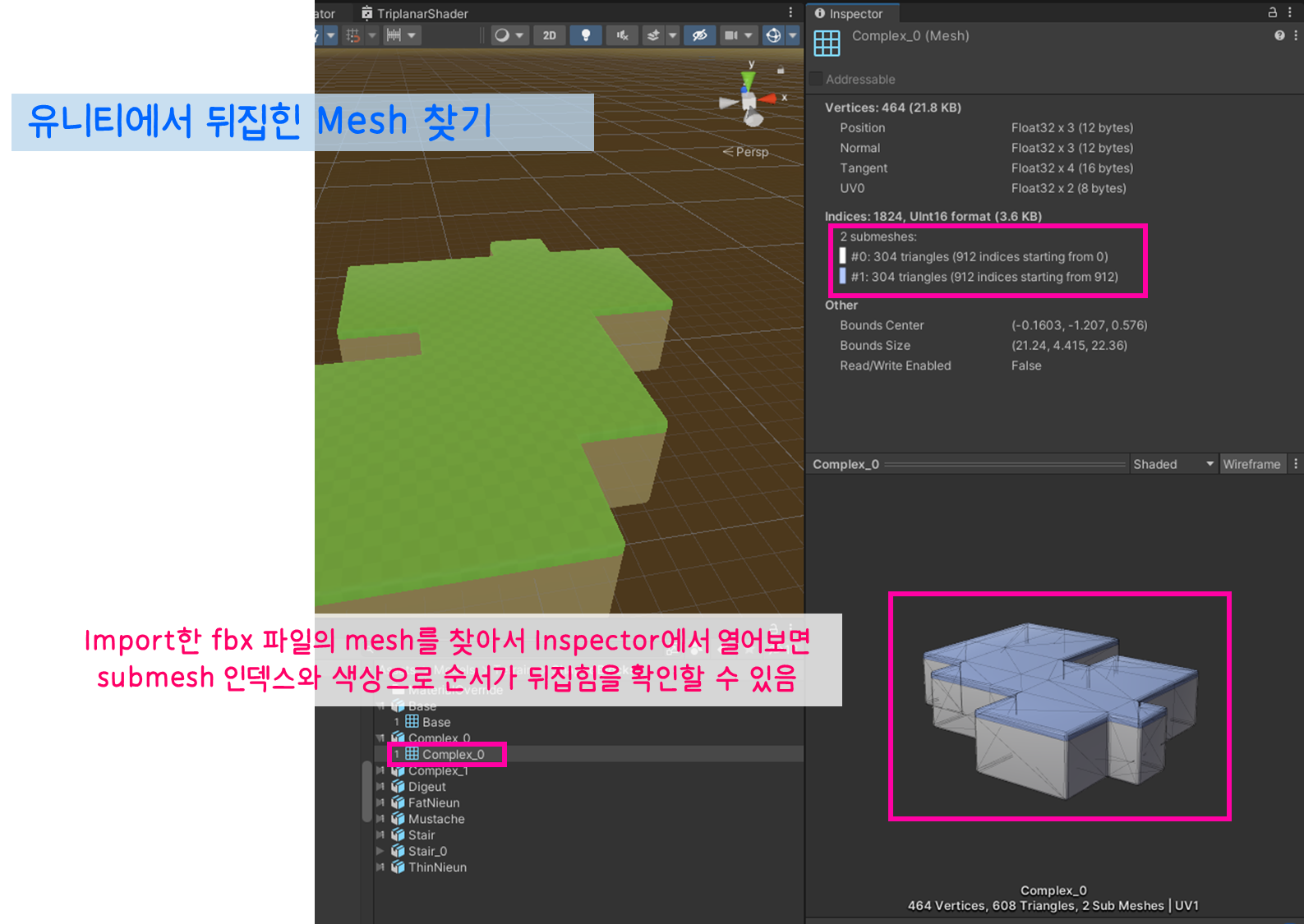Click the Tangent format row
Viewport: 1304px width, 924px height.
986,168
